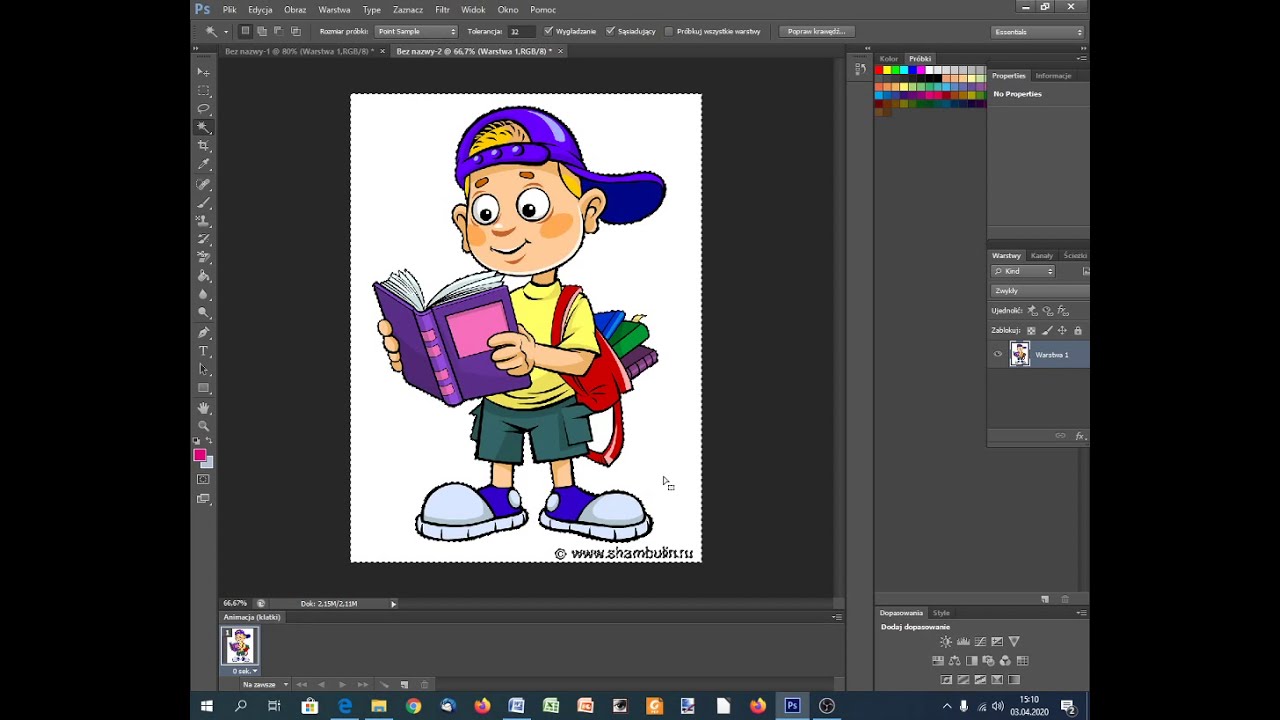Select the Blur tool
Image resolution: width=1280 pixels, height=720 pixels.
(x=203, y=295)
